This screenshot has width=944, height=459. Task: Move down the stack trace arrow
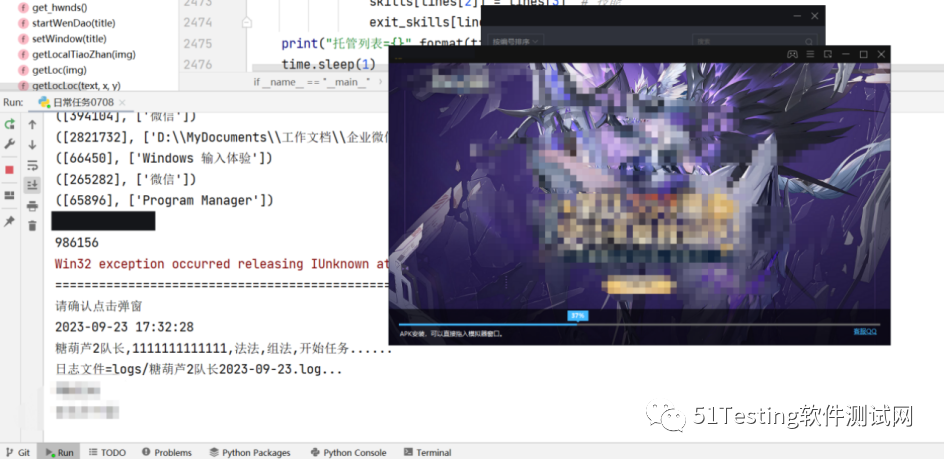coord(33,145)
